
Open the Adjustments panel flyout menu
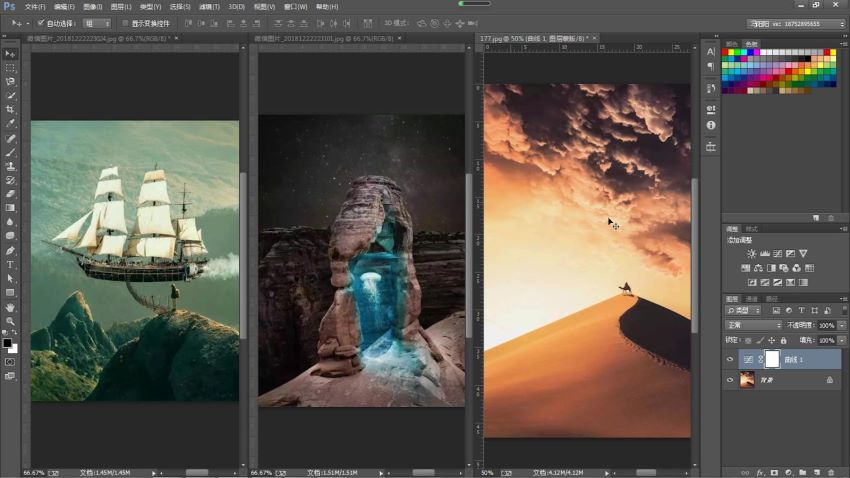coord(843,229)
